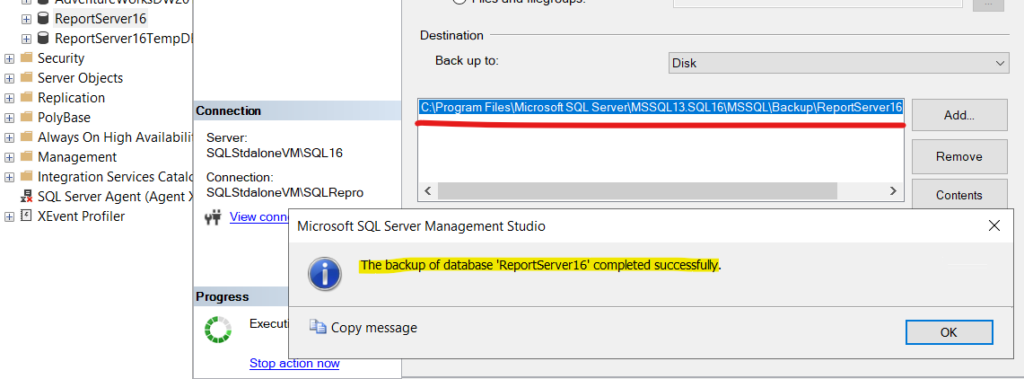Click the PolyBase folder icon

coord(26,118)
